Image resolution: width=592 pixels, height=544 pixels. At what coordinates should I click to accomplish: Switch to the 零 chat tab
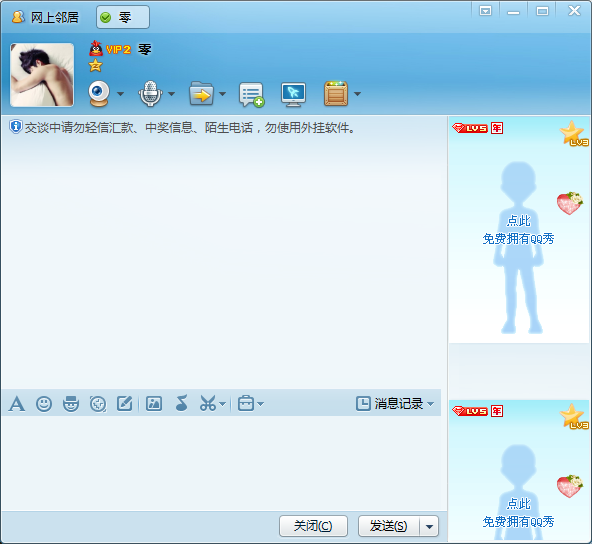[x=123, y=17]
